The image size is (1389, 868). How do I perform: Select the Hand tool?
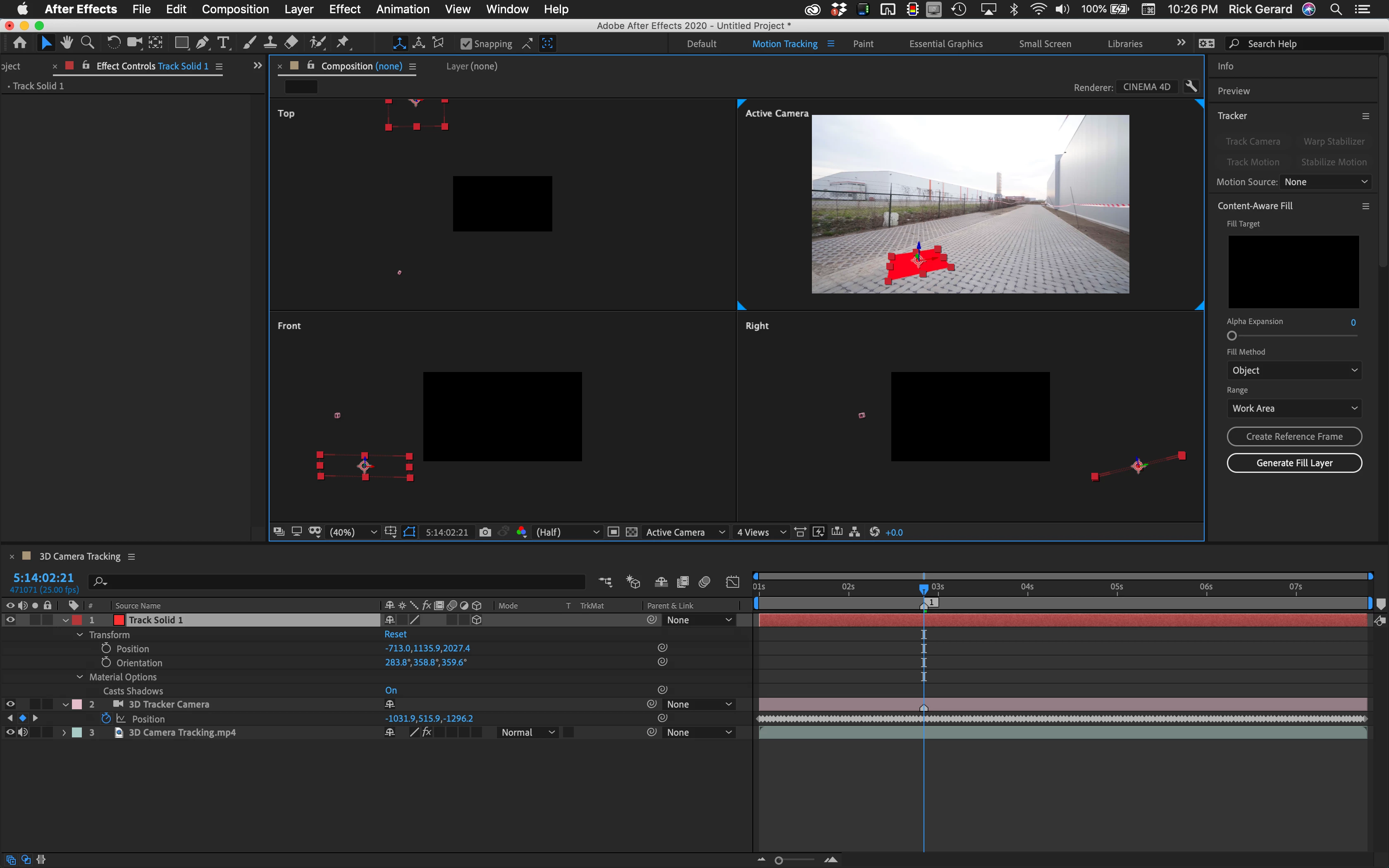(x=67, y=43)
